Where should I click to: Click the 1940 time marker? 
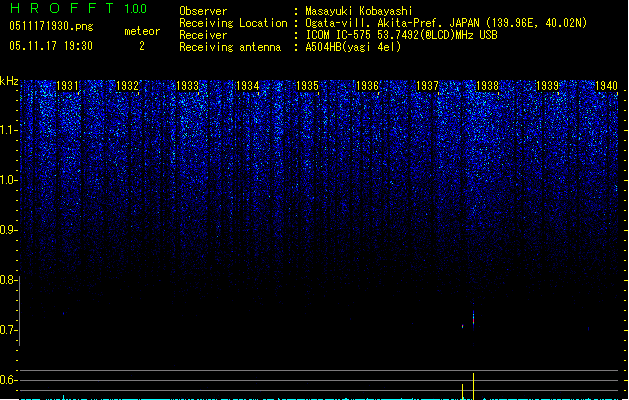607,85
